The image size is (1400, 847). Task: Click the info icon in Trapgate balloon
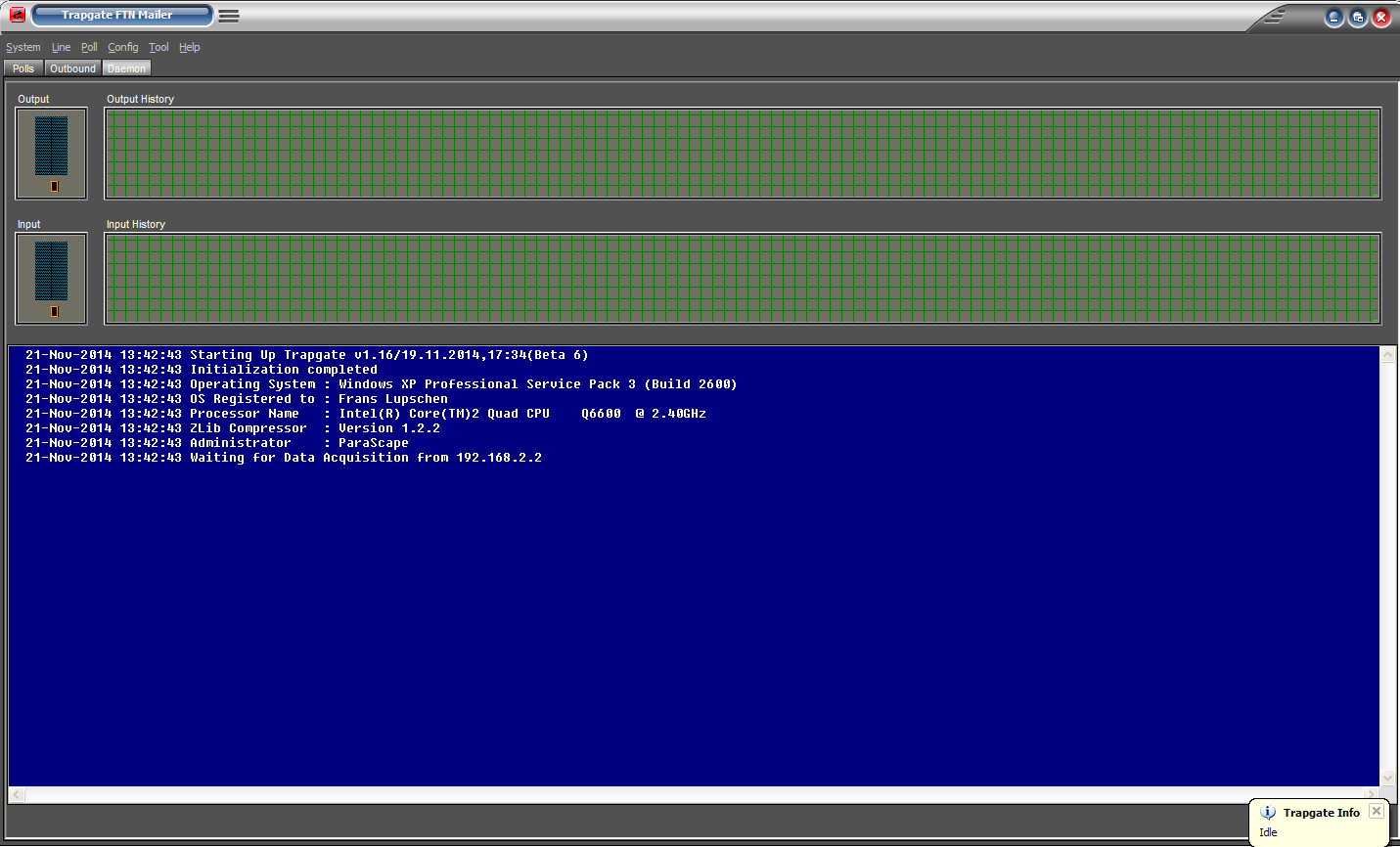[x=1268, y=813]
